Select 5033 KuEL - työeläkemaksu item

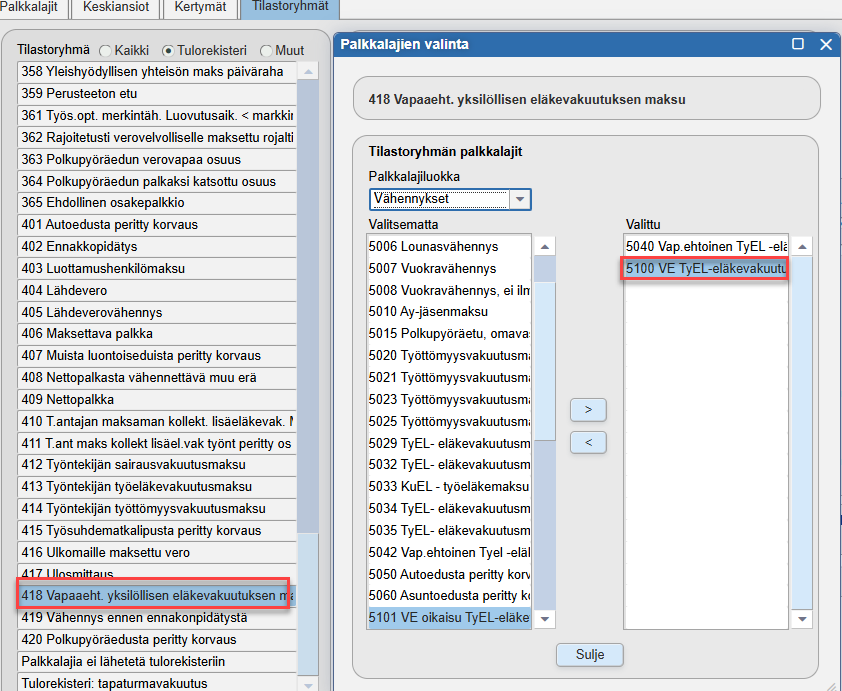(449, 486)
